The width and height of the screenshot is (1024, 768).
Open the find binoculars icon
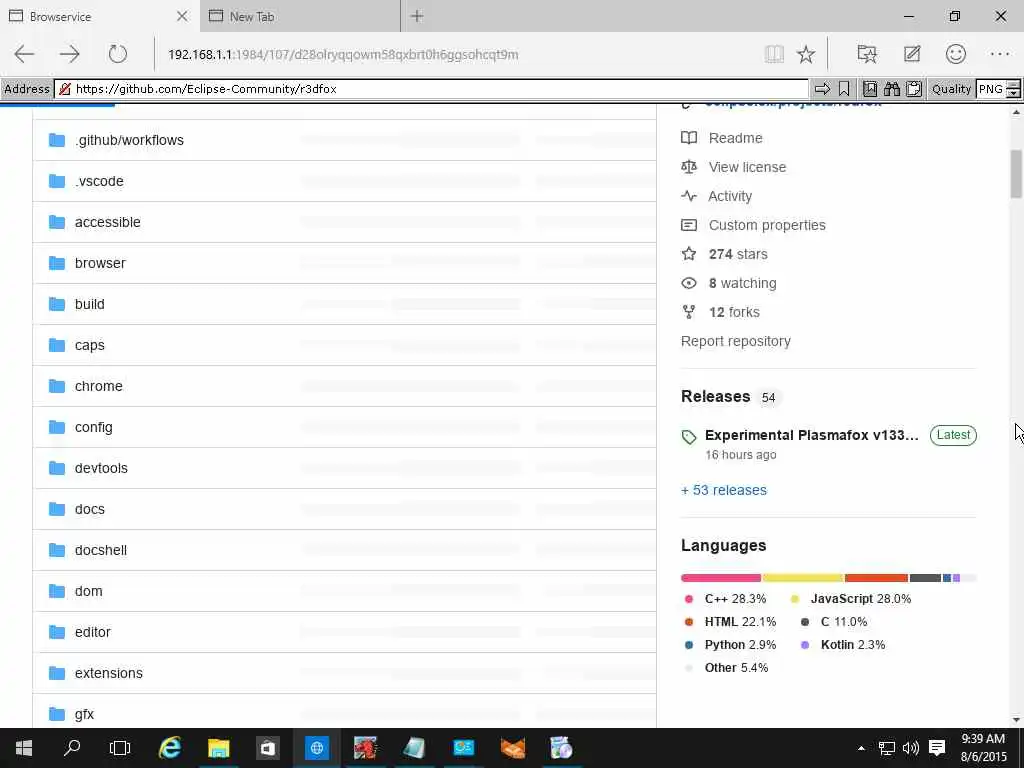click(x=892, y=89)
